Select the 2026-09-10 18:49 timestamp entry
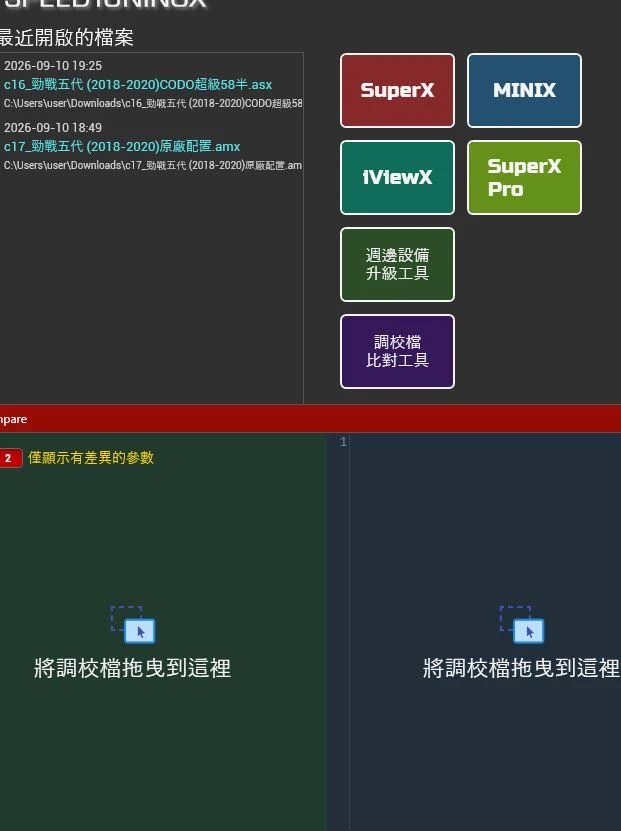 (53, 128)
